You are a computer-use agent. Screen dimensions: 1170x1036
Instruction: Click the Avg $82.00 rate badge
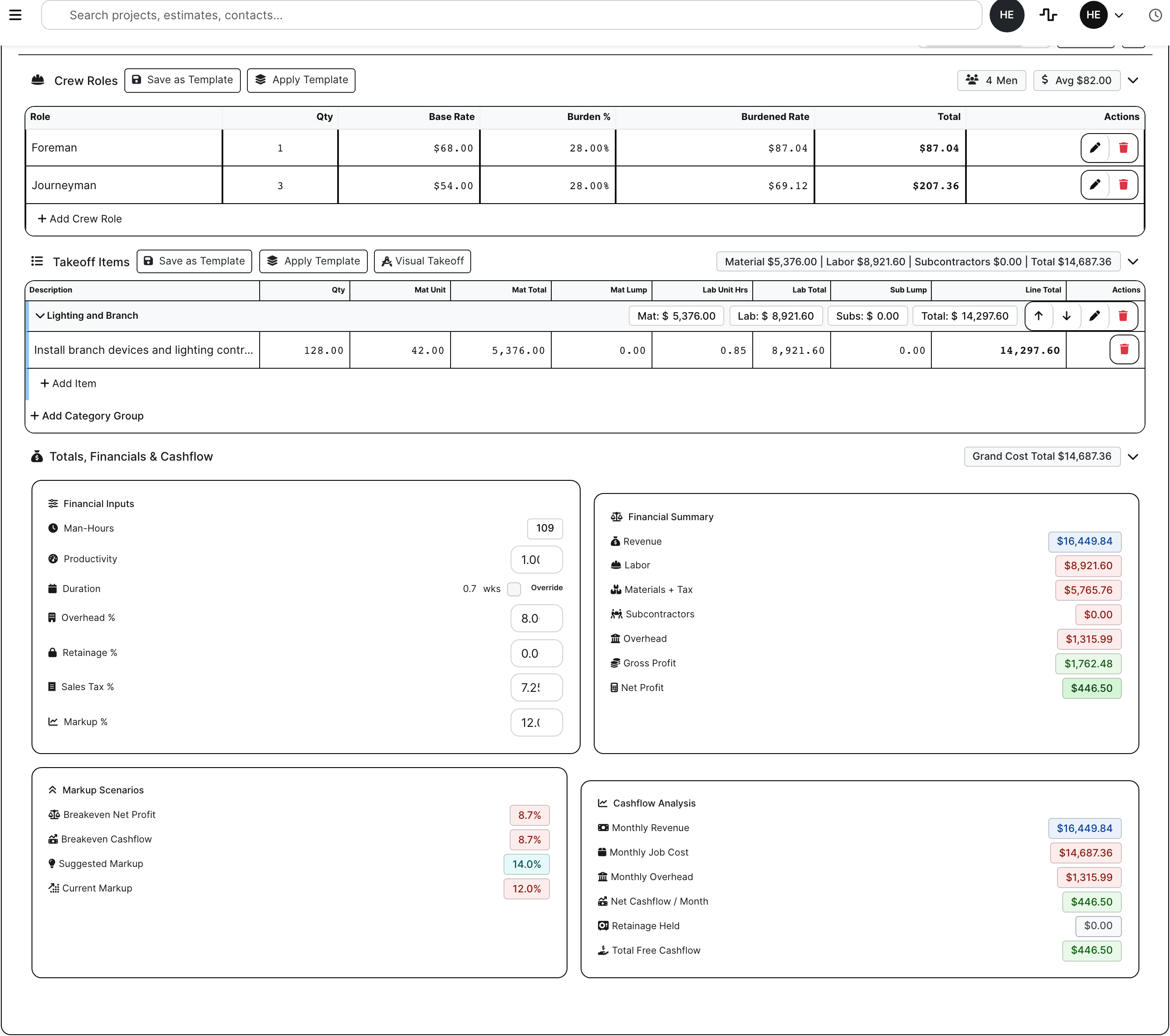click(x=1077, y=80)
